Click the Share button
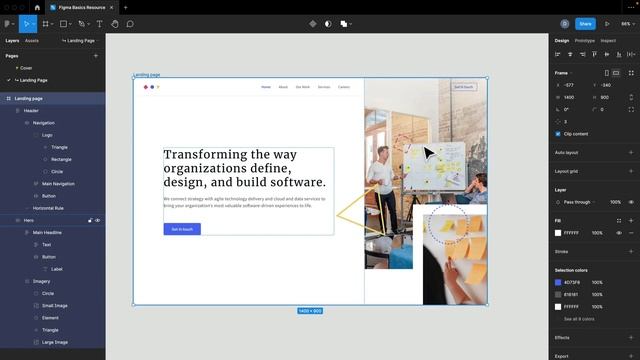 point(585,24)
